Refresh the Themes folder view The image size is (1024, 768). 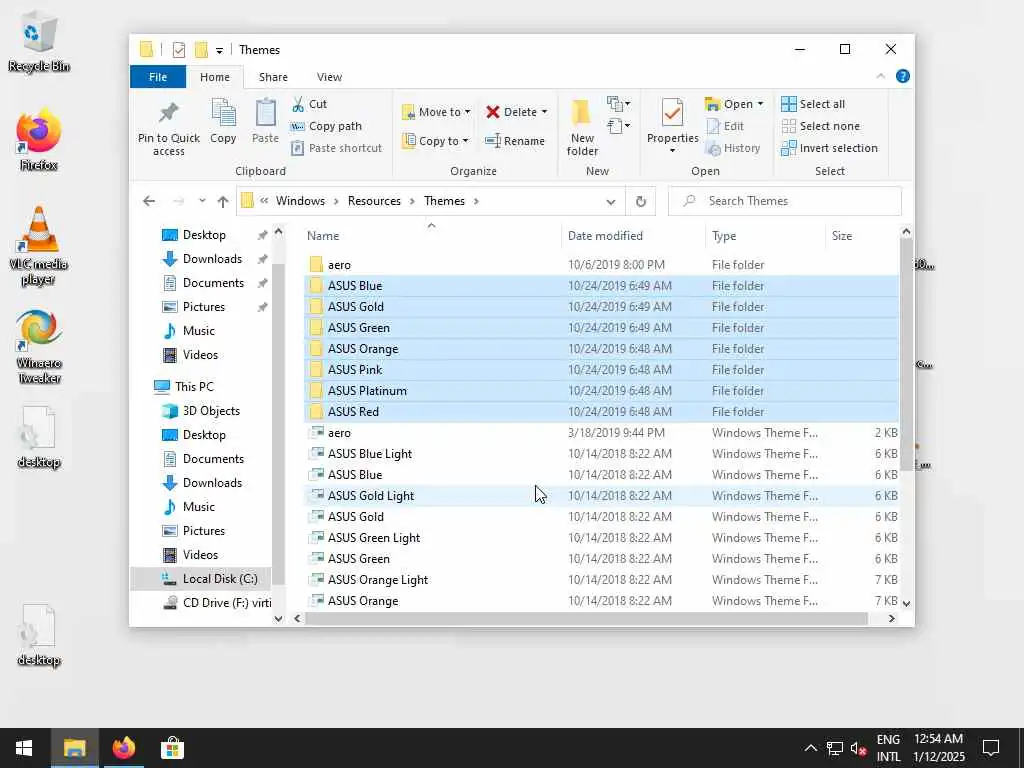[x=641, y=201]
